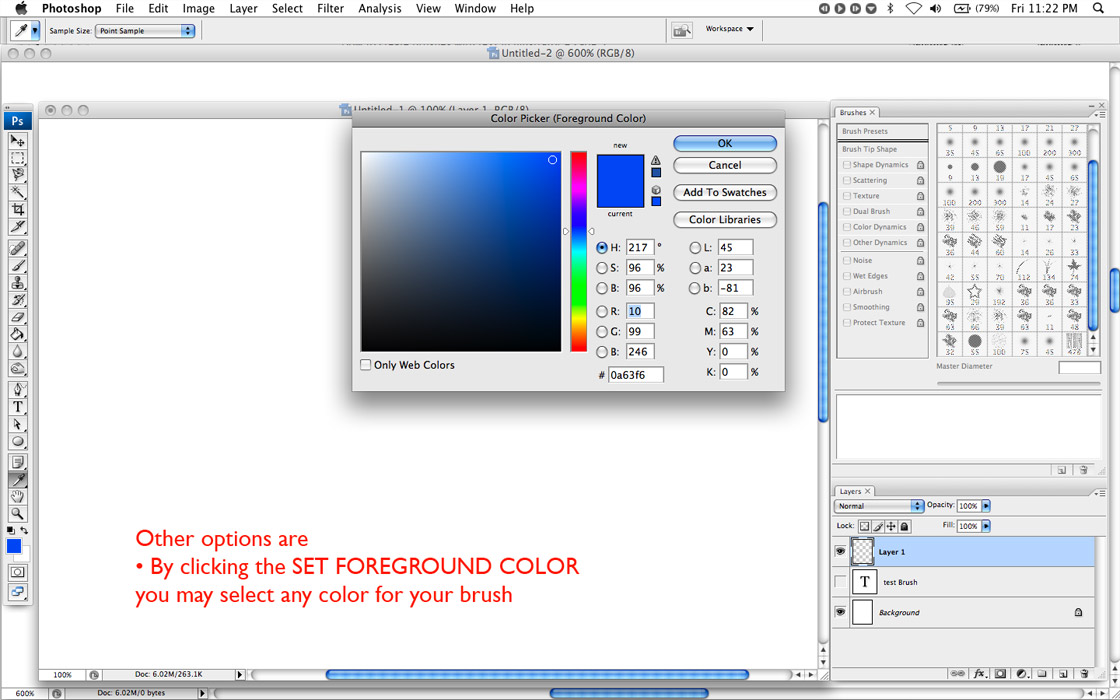Enable the Only Web Colors checkbox

click(366, 365)
